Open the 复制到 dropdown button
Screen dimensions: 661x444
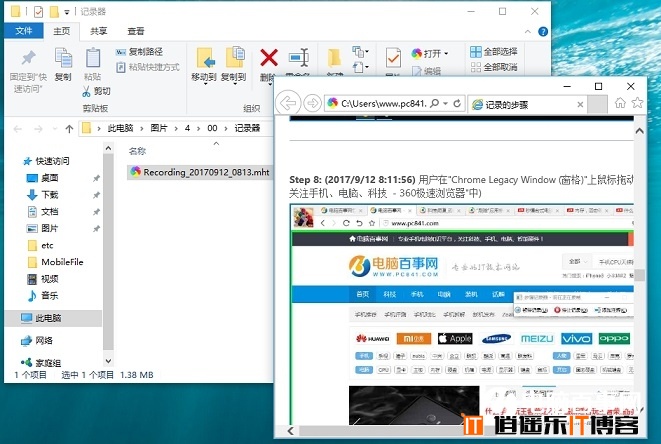coord(234,67)
